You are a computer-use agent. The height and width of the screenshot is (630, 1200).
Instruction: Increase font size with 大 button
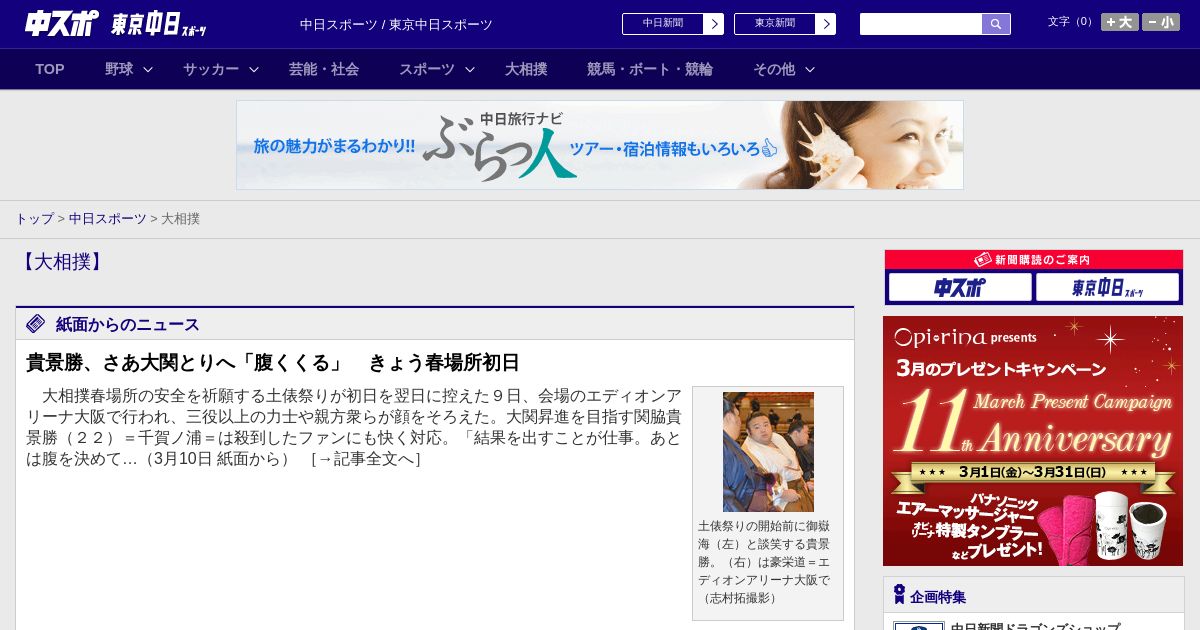click(1120, 22)
